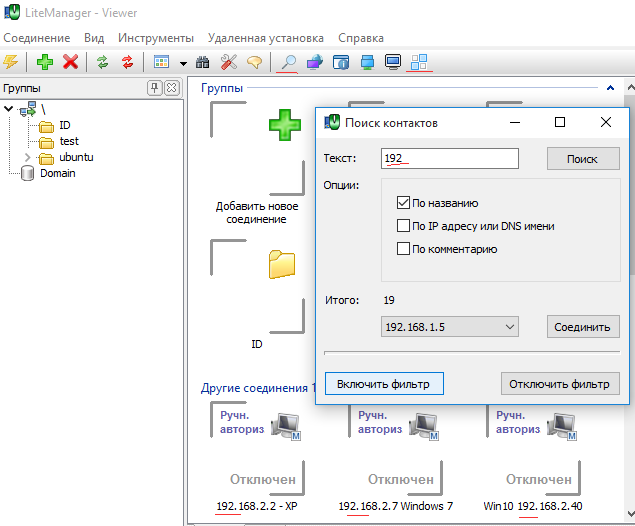Open the Удаленная установка menu
The image size is (635, 526).
(266, 38)
